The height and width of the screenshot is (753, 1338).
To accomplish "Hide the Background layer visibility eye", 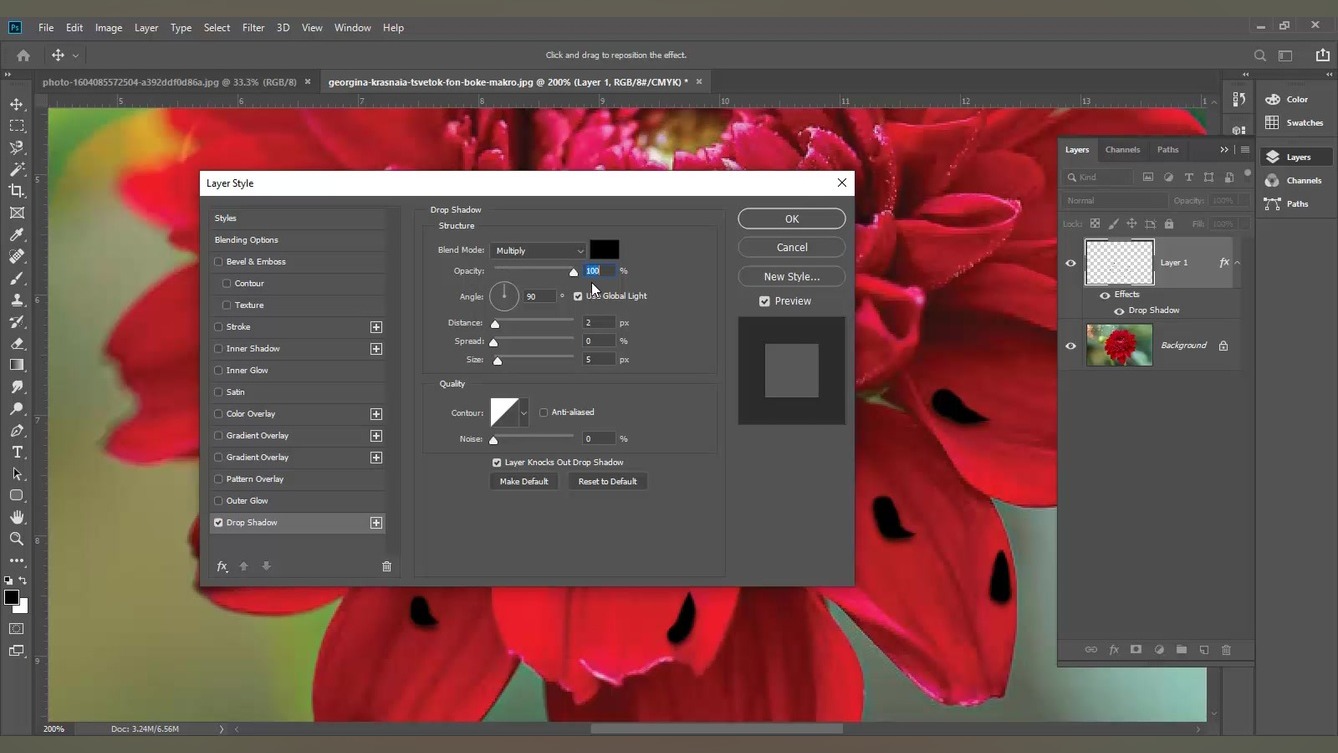I will pyautogui.click(x=1071, y=346).
